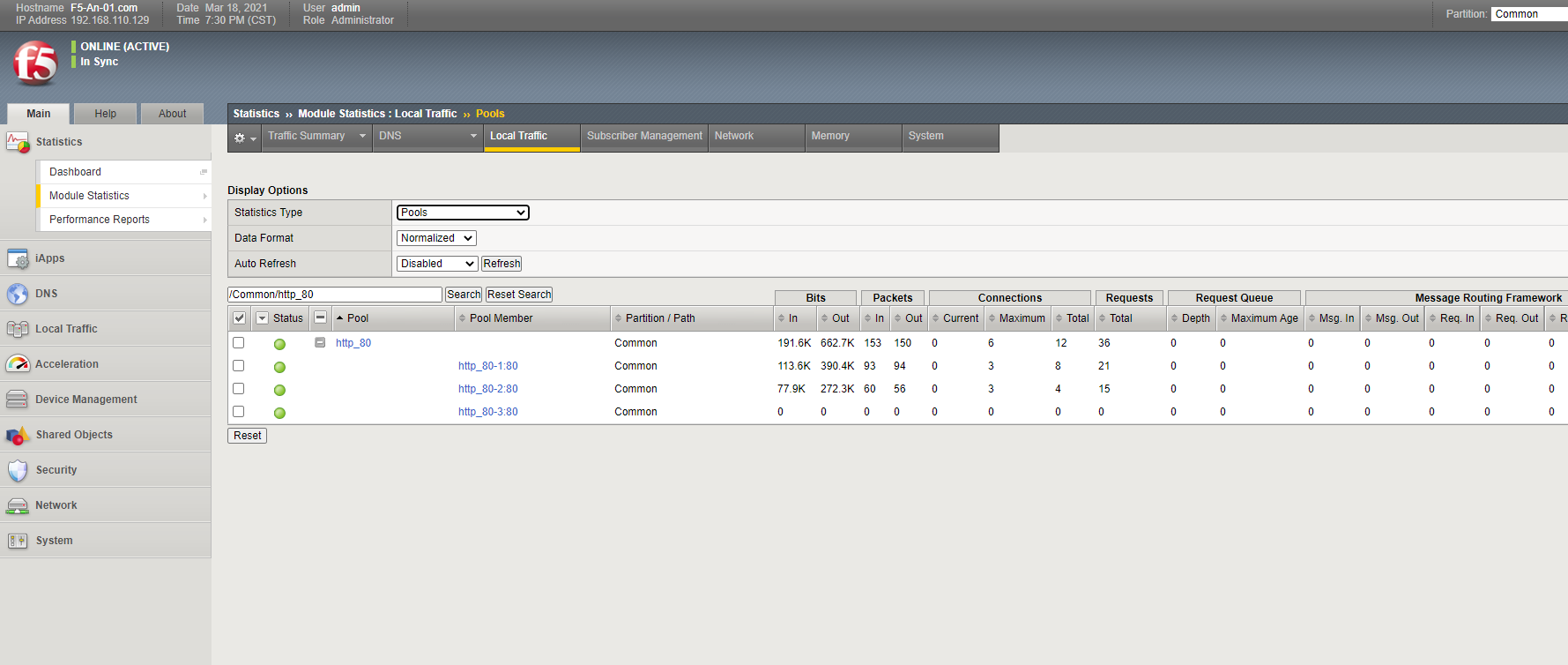The width and height of the screenshot is (1568, 665).
Task: Open the DNS globe icon section
Action: [x=18, y=294]
